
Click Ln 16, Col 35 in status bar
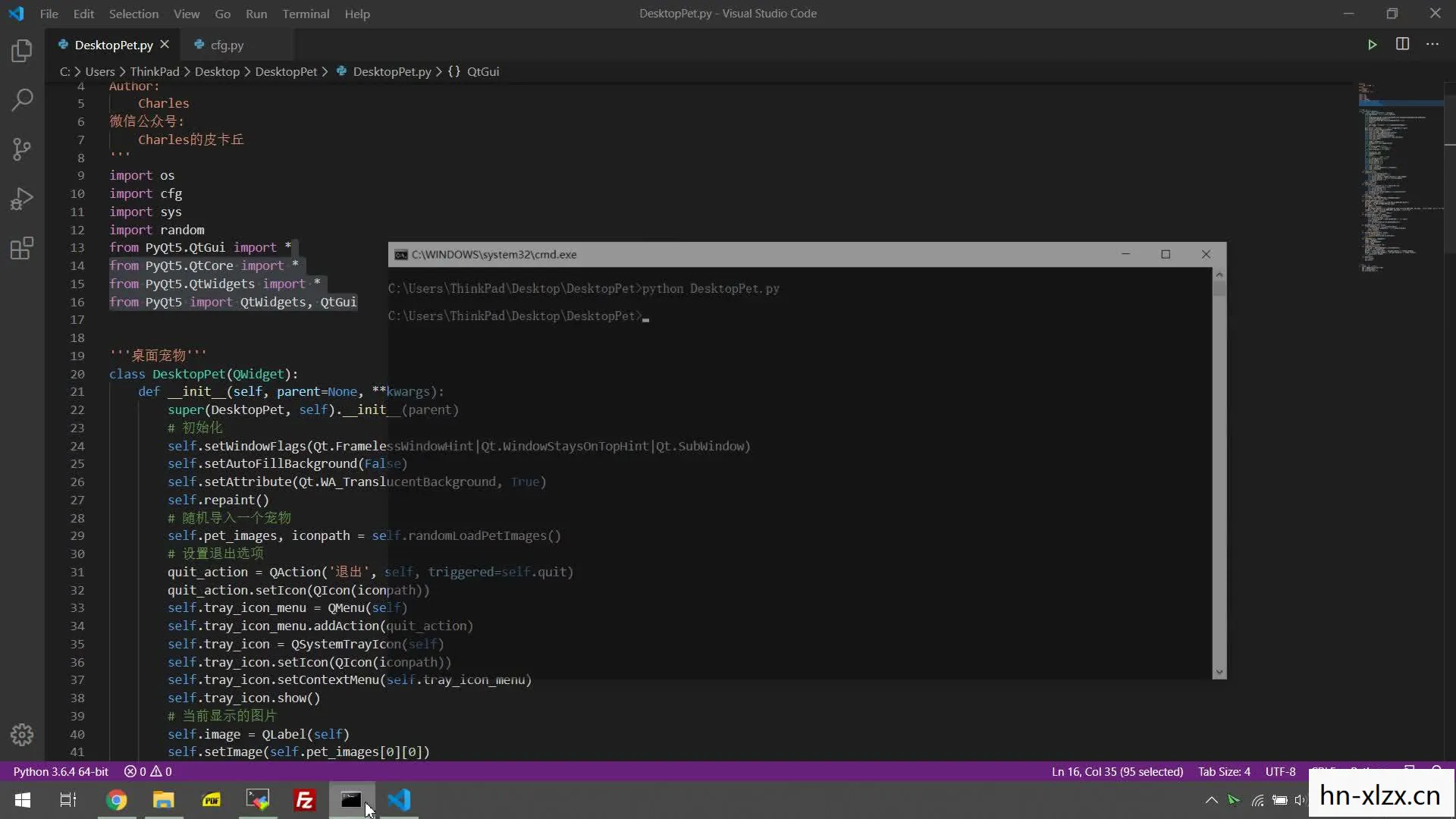pyautogui.click(x=1117, y=771)
